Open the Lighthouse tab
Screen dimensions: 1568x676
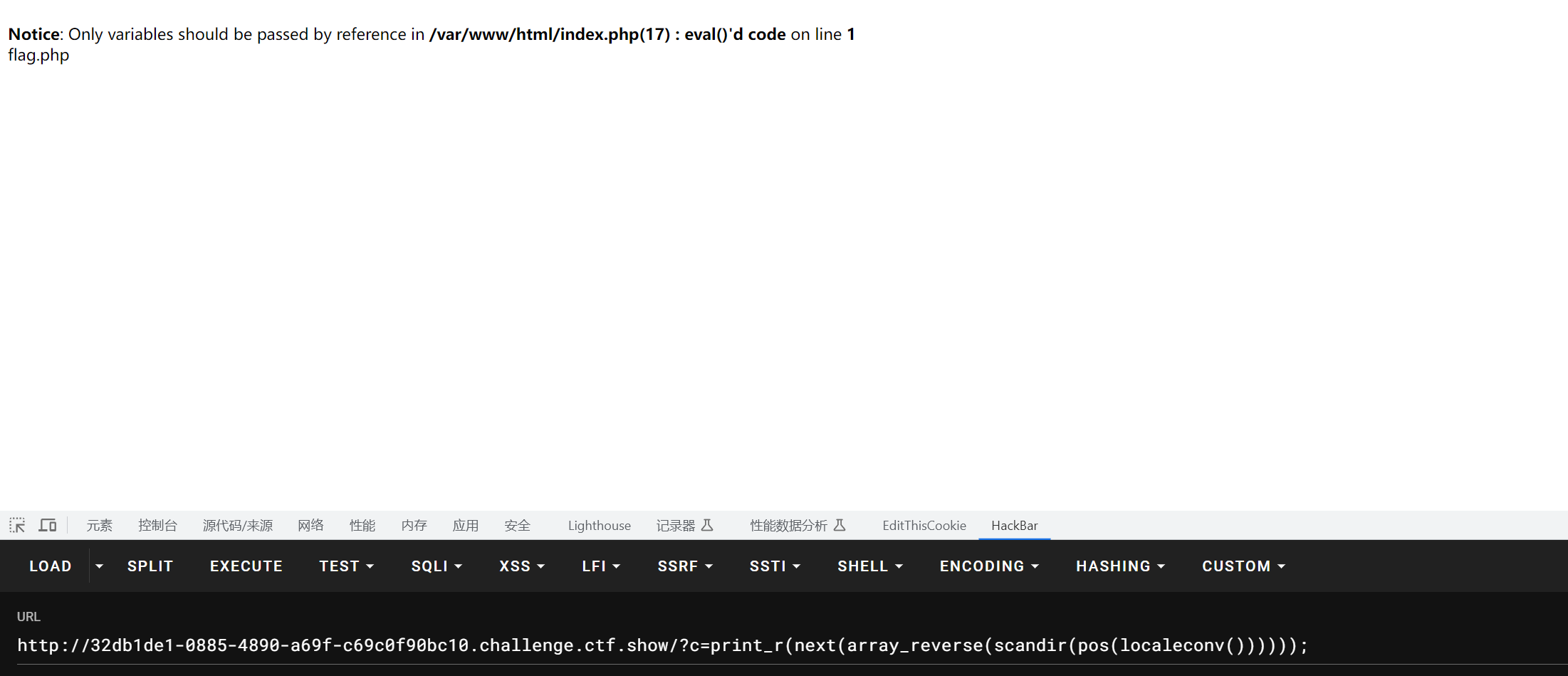pyautogui.click(x=599, y=526)
